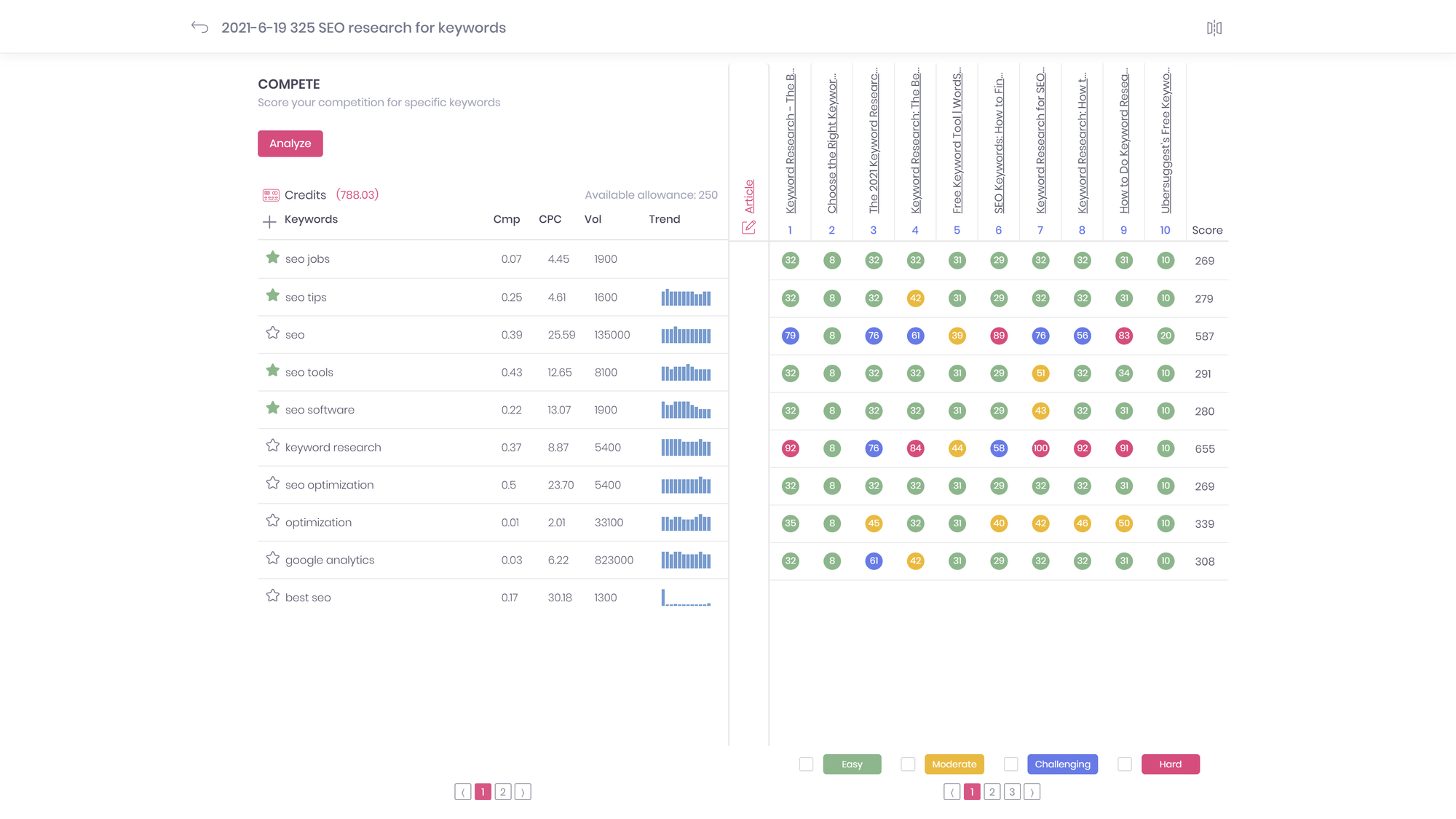Screen dimensions: 1456x819
Task: Click the Article column label
Action: coord(749,197)
